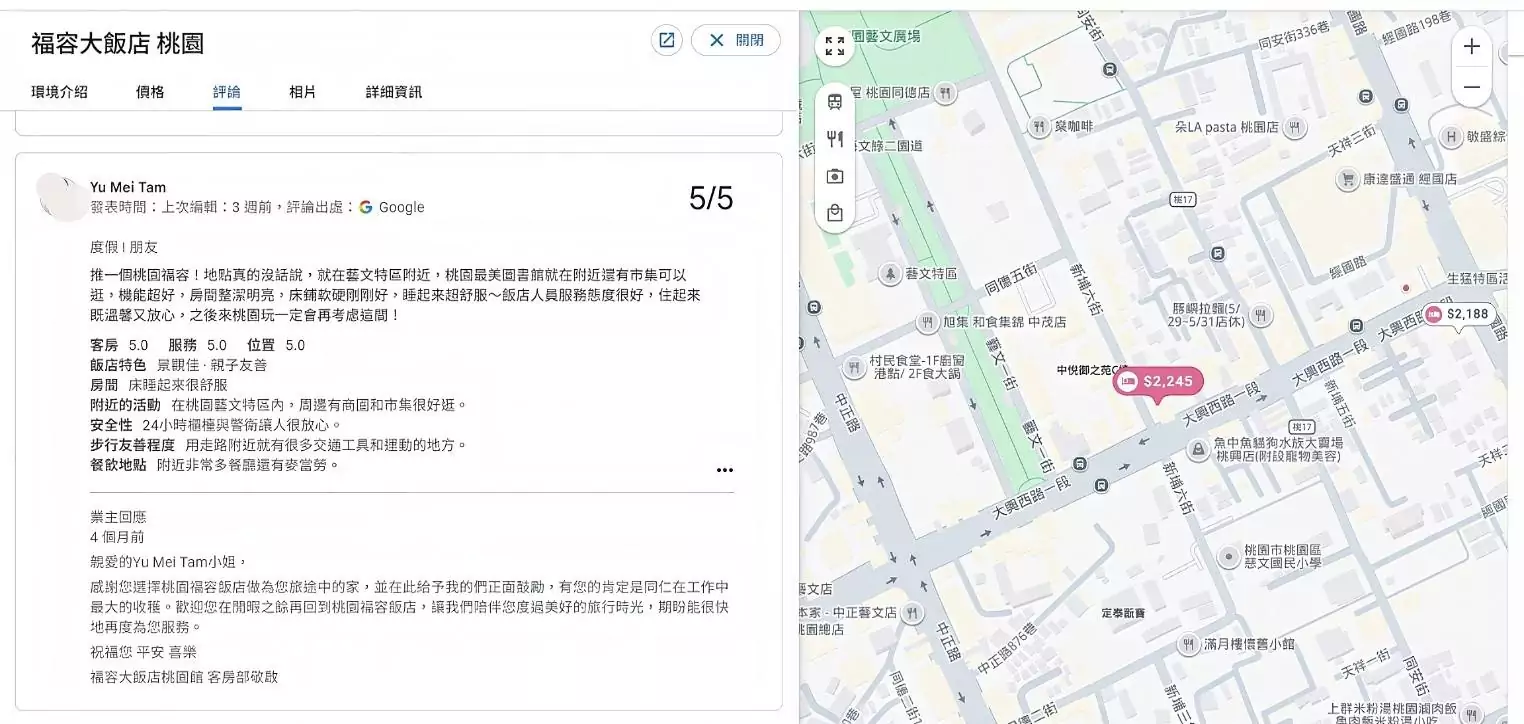Click the 5/5 review score
This screenshot has width=1524, height=724.
click(711, 198)
